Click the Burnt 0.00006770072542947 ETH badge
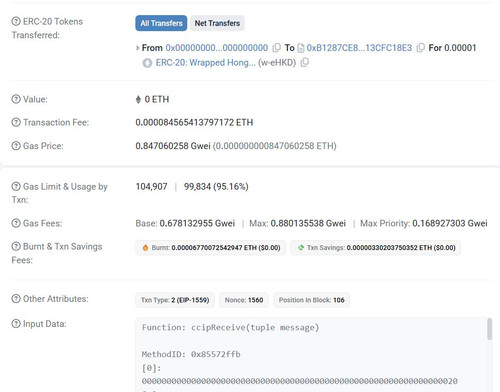The height and width of the screenshot is (392, 500). [x=210, y=248]
